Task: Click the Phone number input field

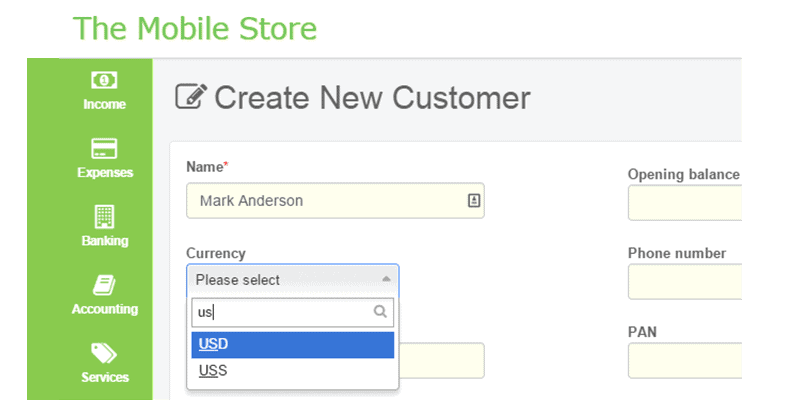Action: point(684,282)
